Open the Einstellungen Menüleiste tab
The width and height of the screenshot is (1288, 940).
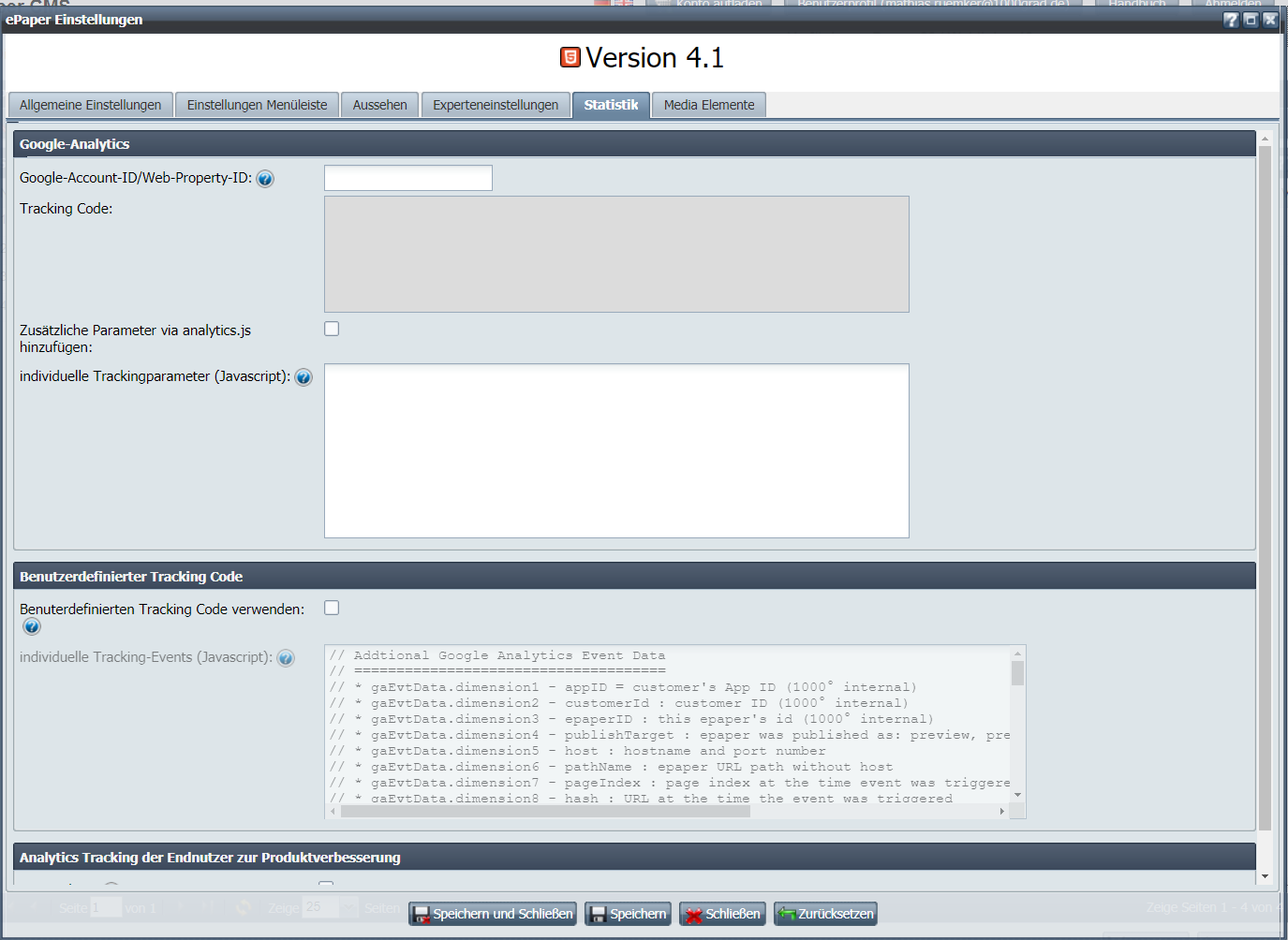pos(258,105)
